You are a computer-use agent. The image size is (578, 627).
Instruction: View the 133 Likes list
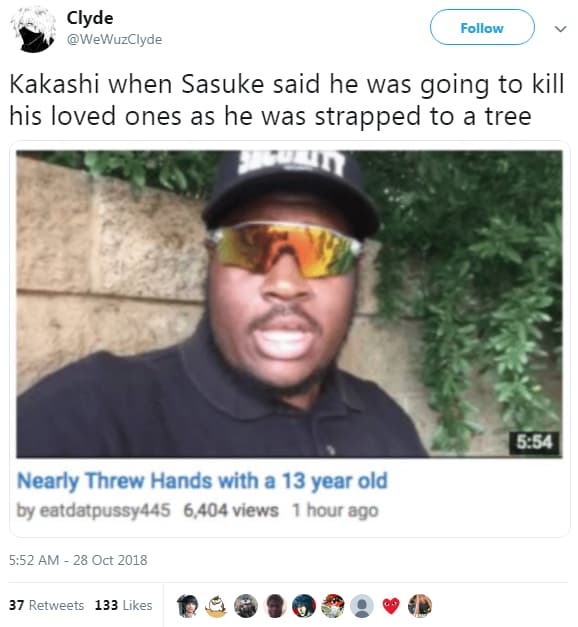click(124, 605)
